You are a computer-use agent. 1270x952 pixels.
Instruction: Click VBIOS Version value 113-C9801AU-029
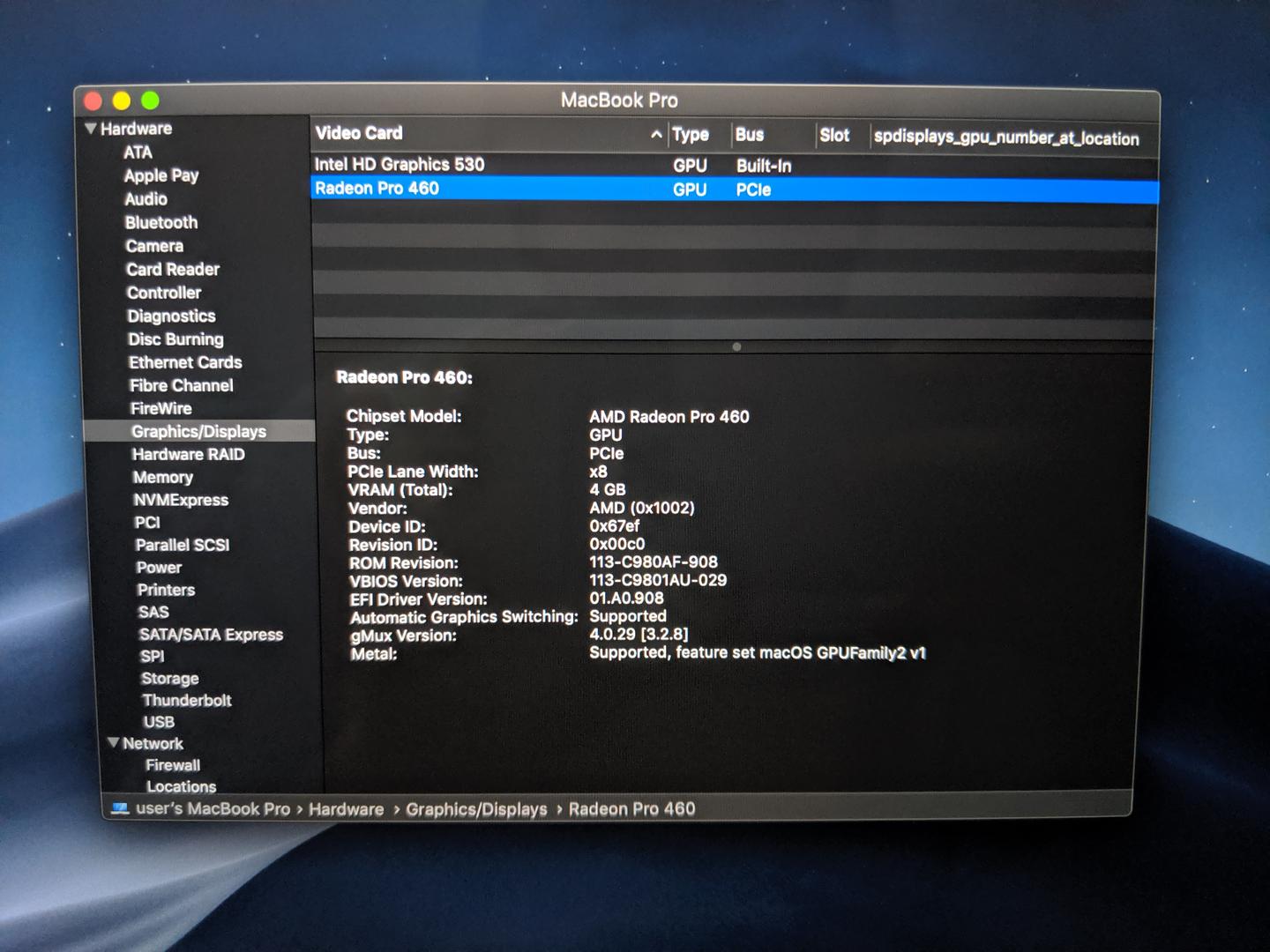coord(658,581)
